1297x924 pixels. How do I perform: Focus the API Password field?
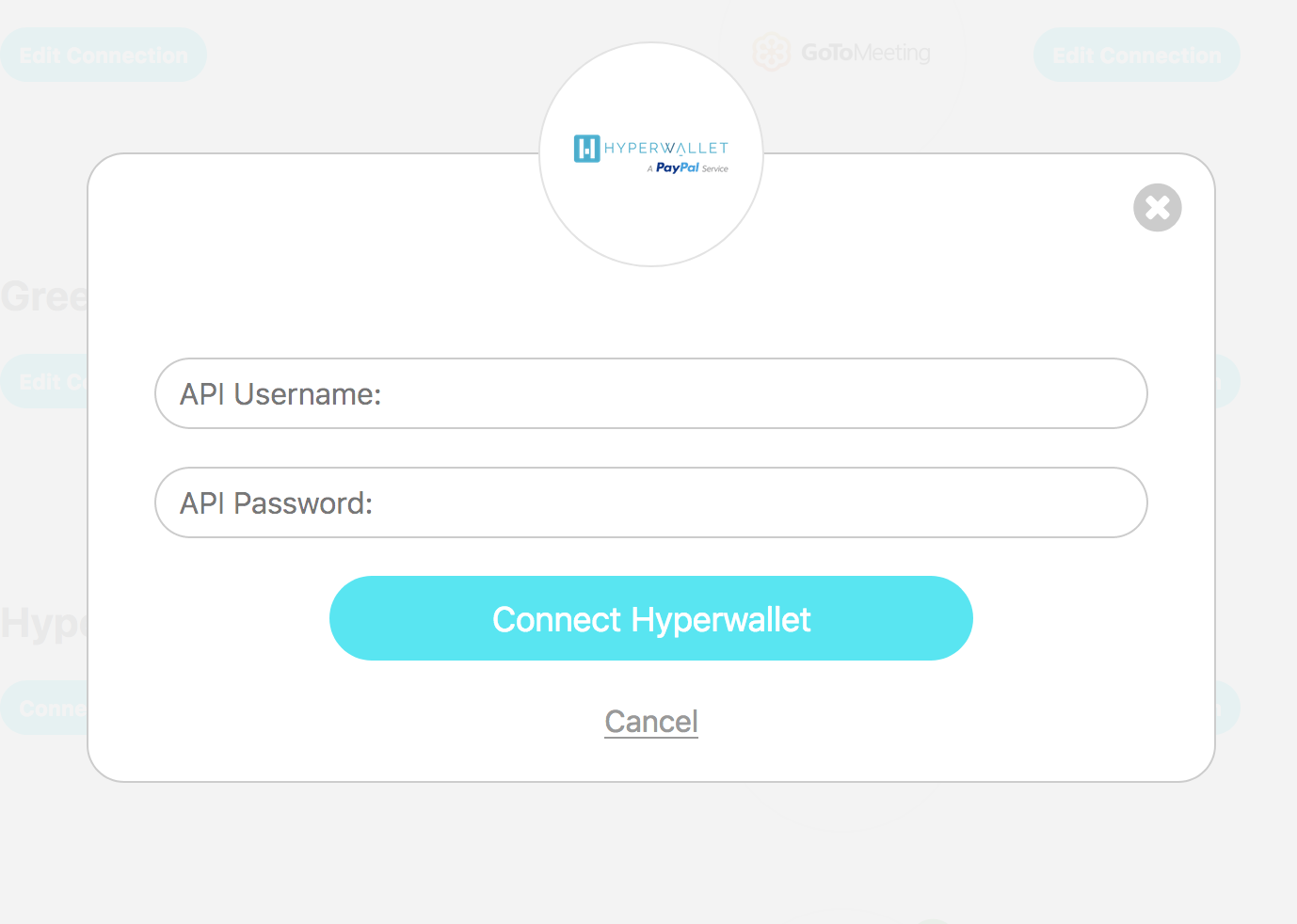[650, 502]
